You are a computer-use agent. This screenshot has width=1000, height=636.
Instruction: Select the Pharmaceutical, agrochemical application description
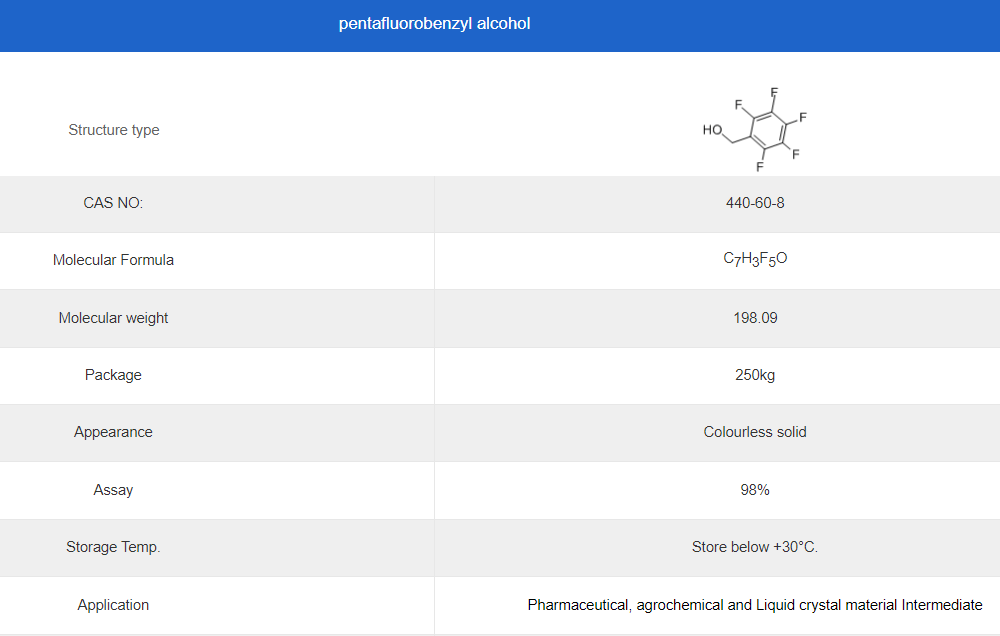click(x=755, y=605)
